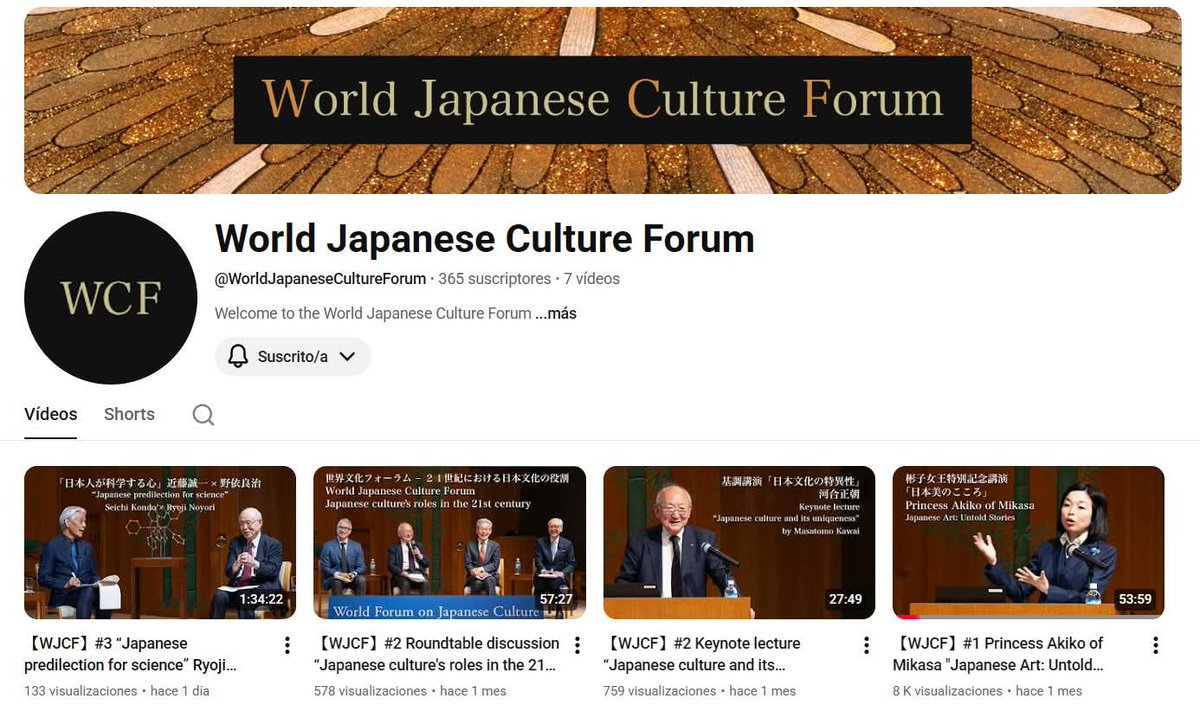
Task: Click the WCF channel avatar
Action: tap(110, 298)
